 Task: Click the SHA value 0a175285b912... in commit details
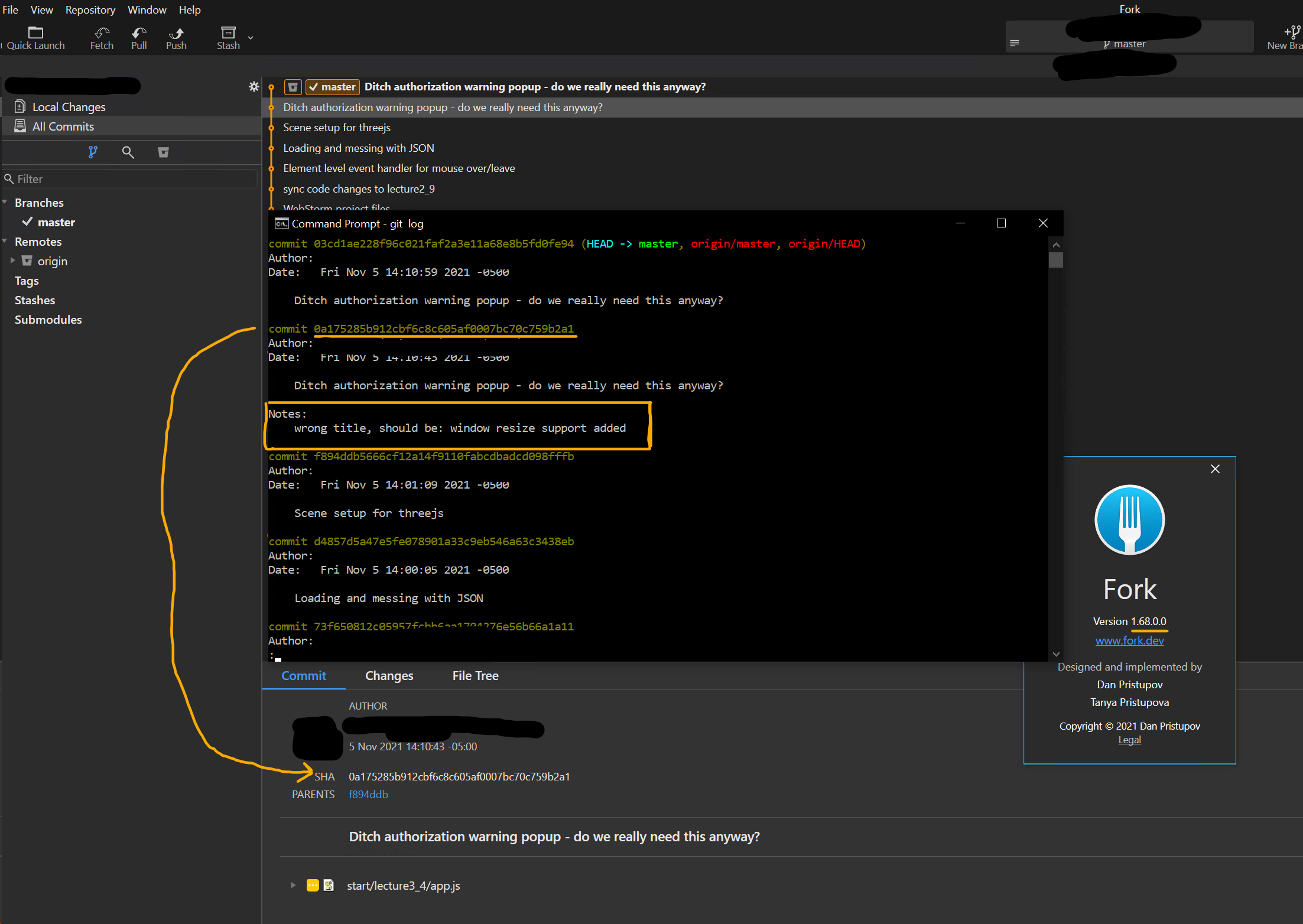[459, 776]
